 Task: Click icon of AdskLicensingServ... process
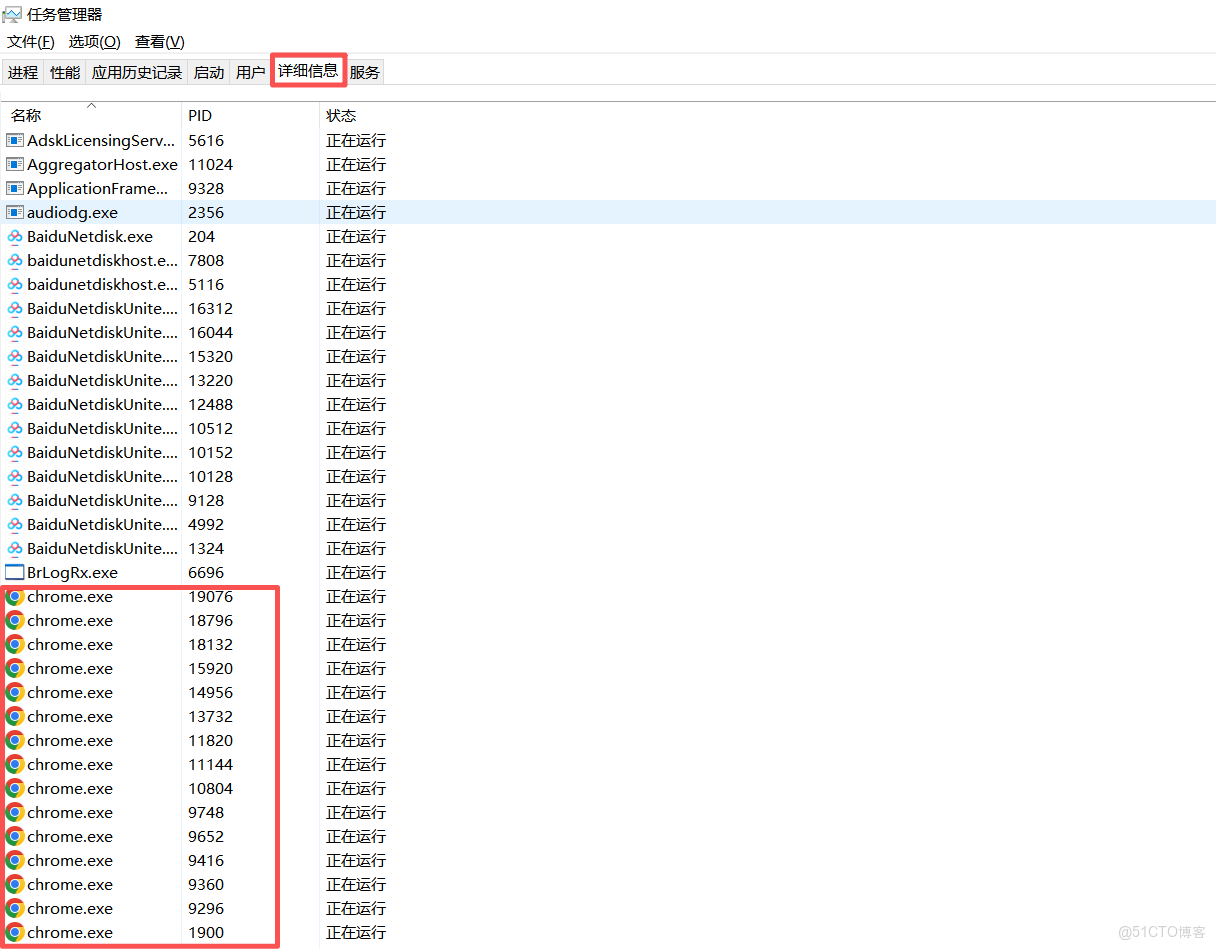pos(15,140)
